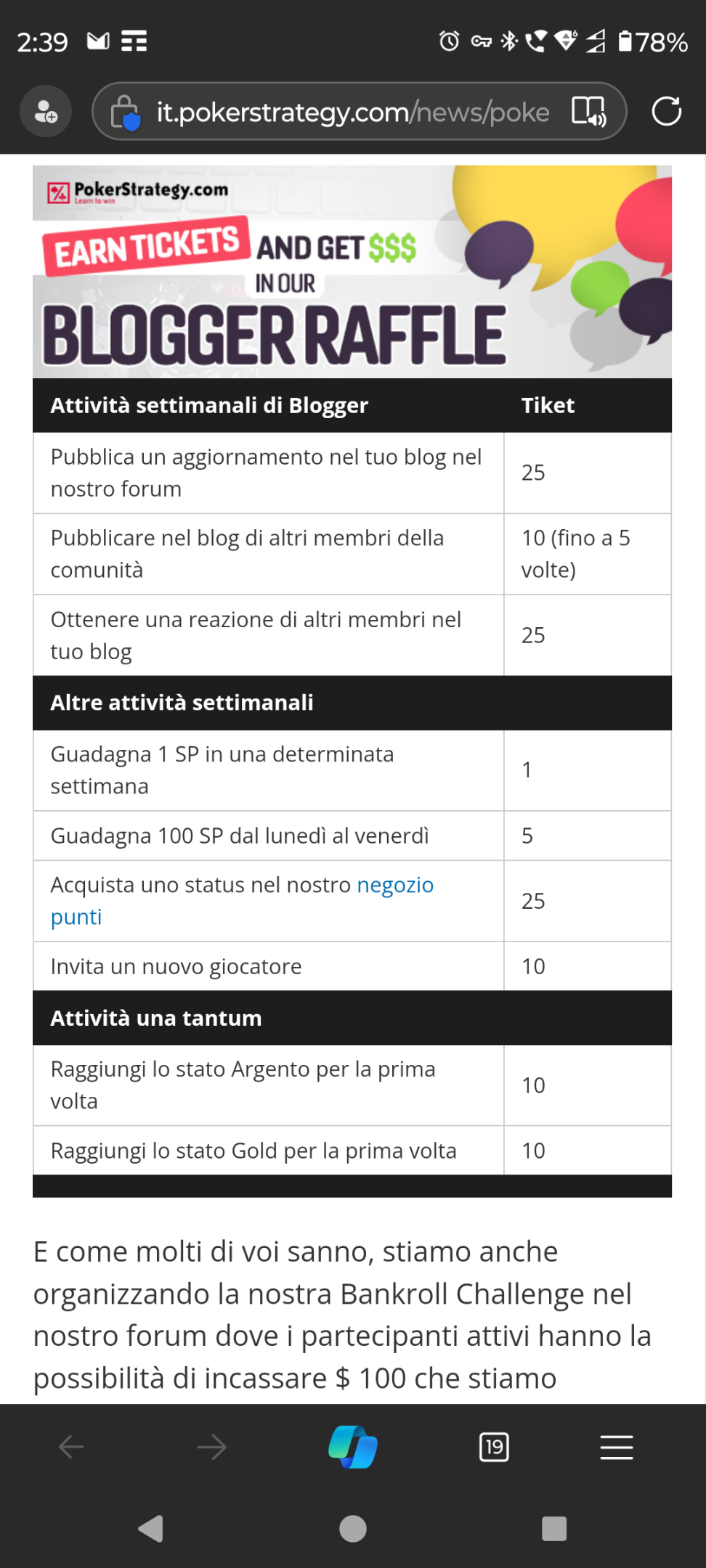The image size is (706, 1568).
Task: Tap the browser reload icon
Action: click(666, 111)
